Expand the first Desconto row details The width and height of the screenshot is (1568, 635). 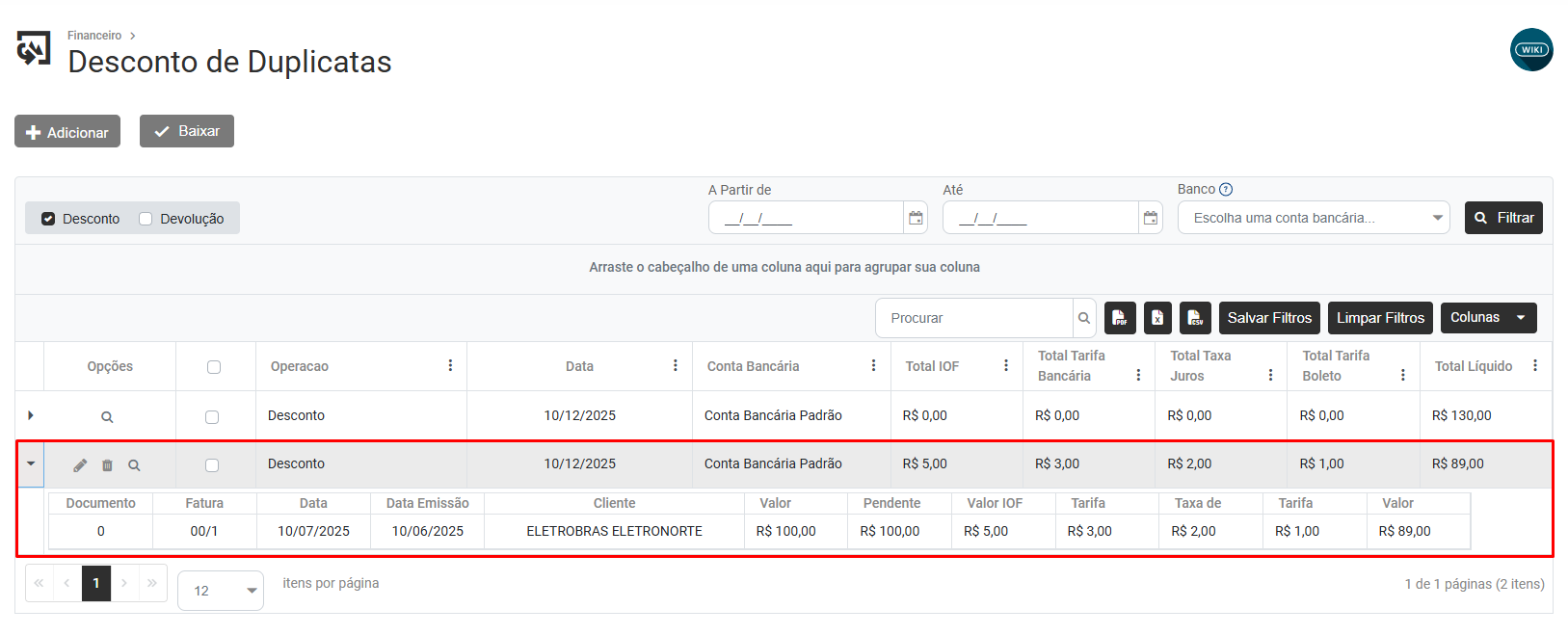click(31, 415)
